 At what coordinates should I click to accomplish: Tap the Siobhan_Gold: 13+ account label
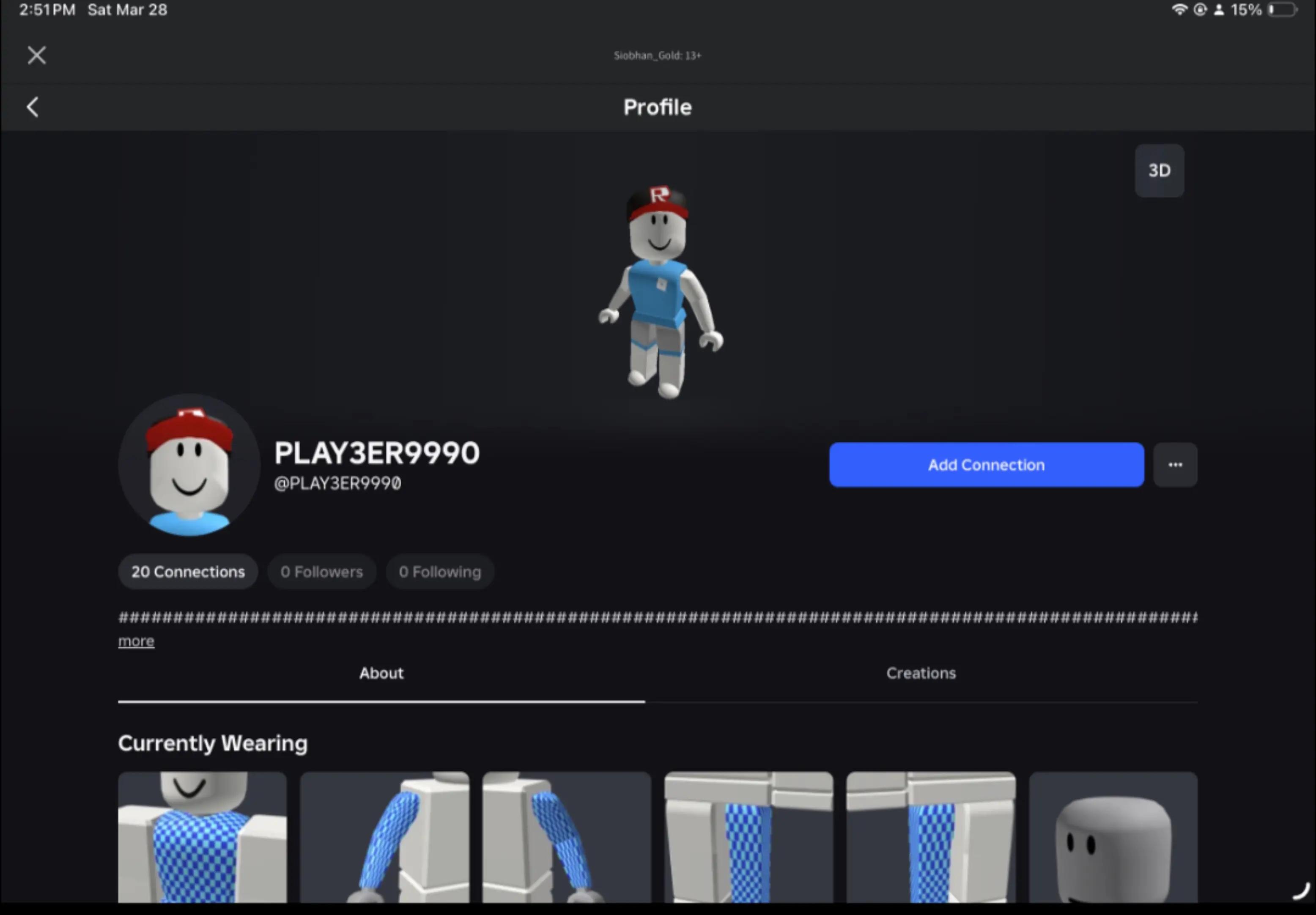point(658,55)
